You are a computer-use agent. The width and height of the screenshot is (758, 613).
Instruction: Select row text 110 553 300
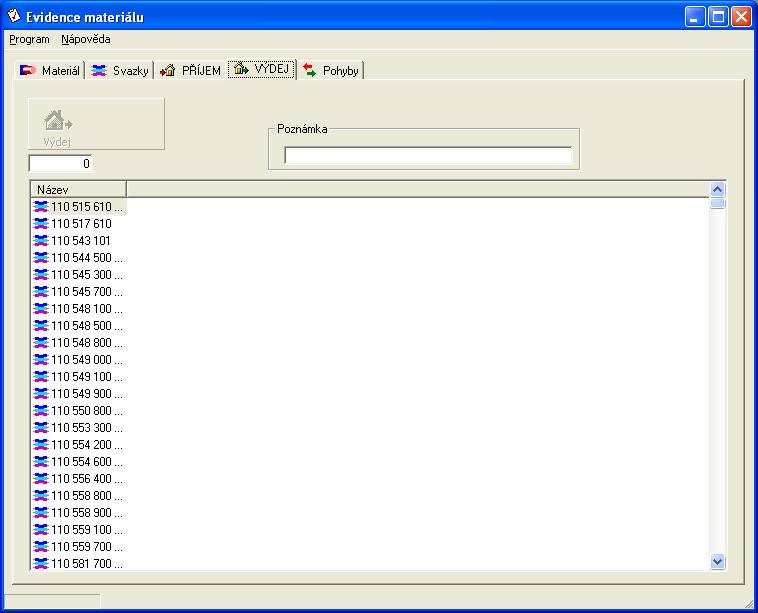click(87, 428)
